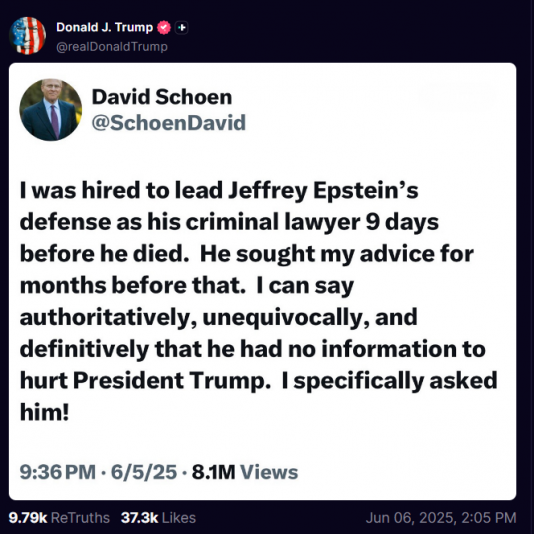Click the word "authoritatively," in the tweet
534x534 pixels.
pyautogui.click(x=108, y=317)
